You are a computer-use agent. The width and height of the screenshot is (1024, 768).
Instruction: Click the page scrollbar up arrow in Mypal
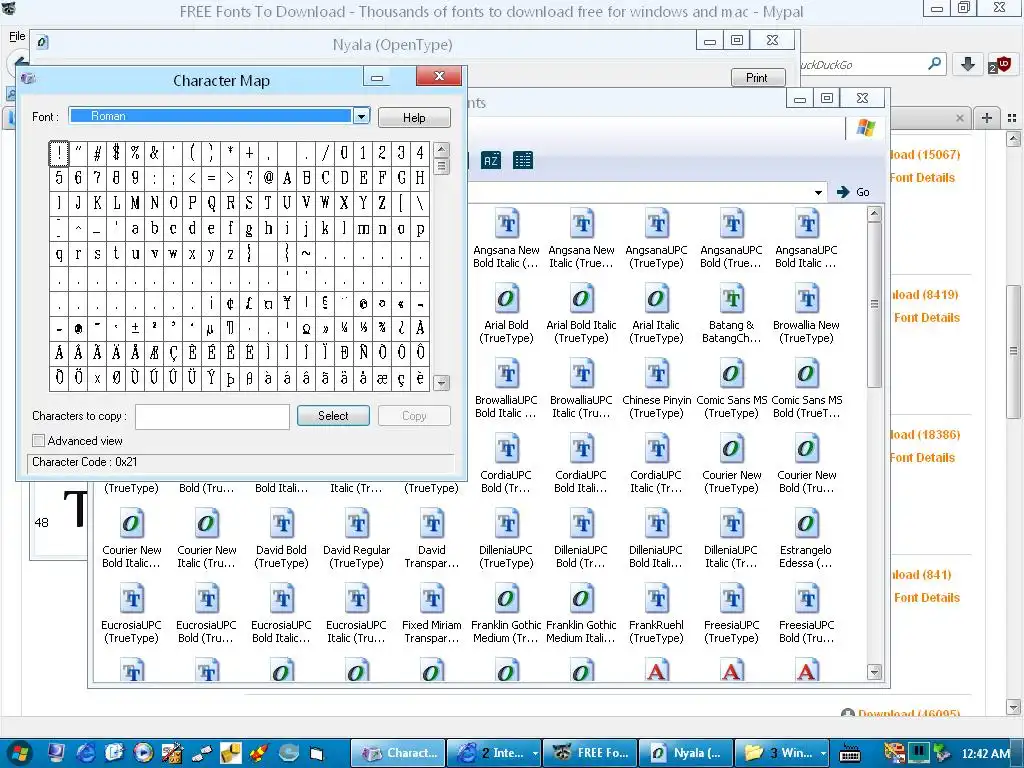1014,138
